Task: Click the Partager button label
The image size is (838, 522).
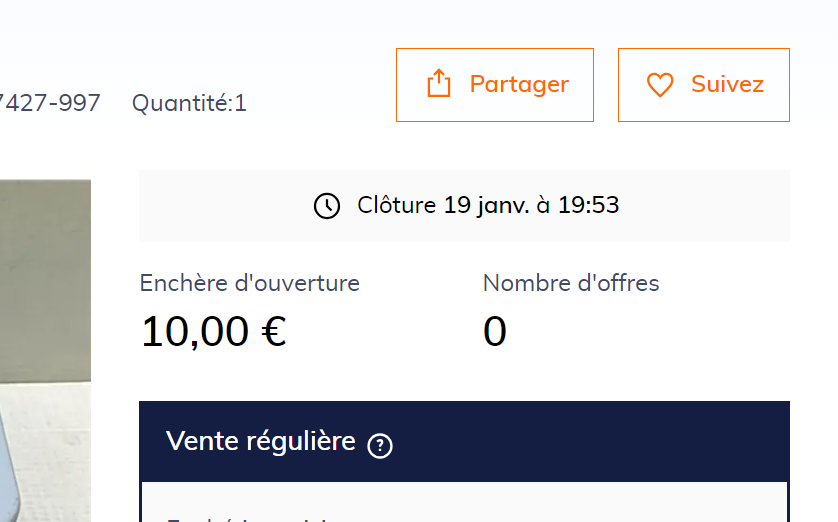Action: point(519,84)
